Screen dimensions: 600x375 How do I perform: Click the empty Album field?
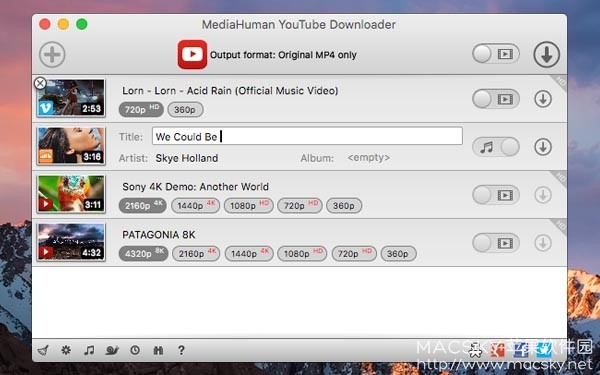pos(368,158)
